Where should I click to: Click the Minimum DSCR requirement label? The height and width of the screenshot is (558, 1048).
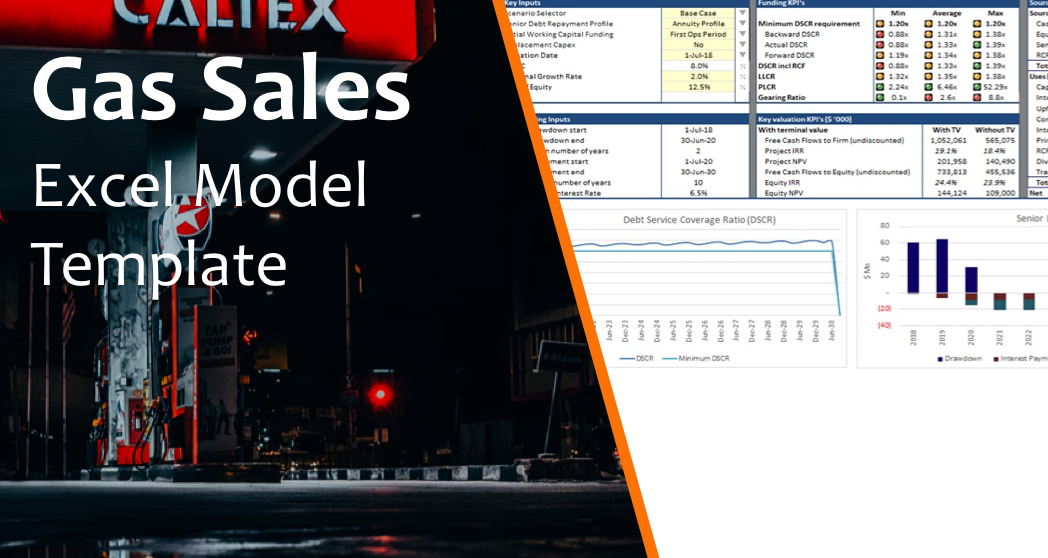tap(809, 24)
